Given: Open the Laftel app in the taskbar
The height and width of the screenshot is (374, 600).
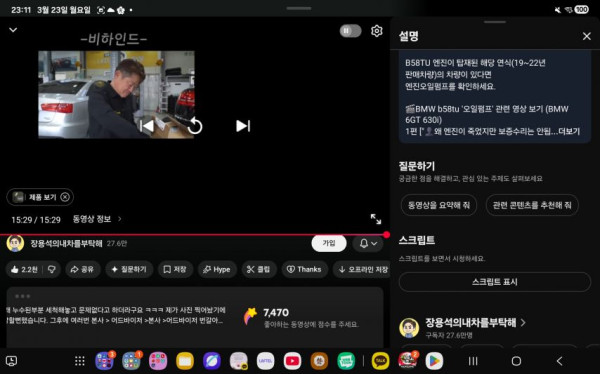Looking at the screenshot, I should (265, 361).
